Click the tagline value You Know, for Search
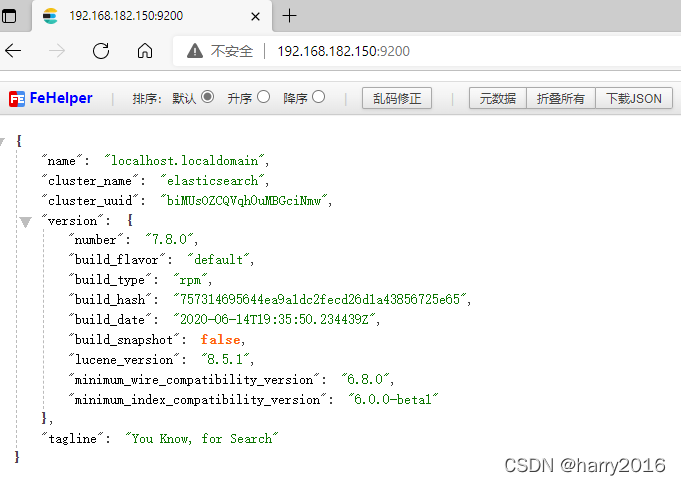Viewport: 681px width, 485px height. click(x=202, y=439)
